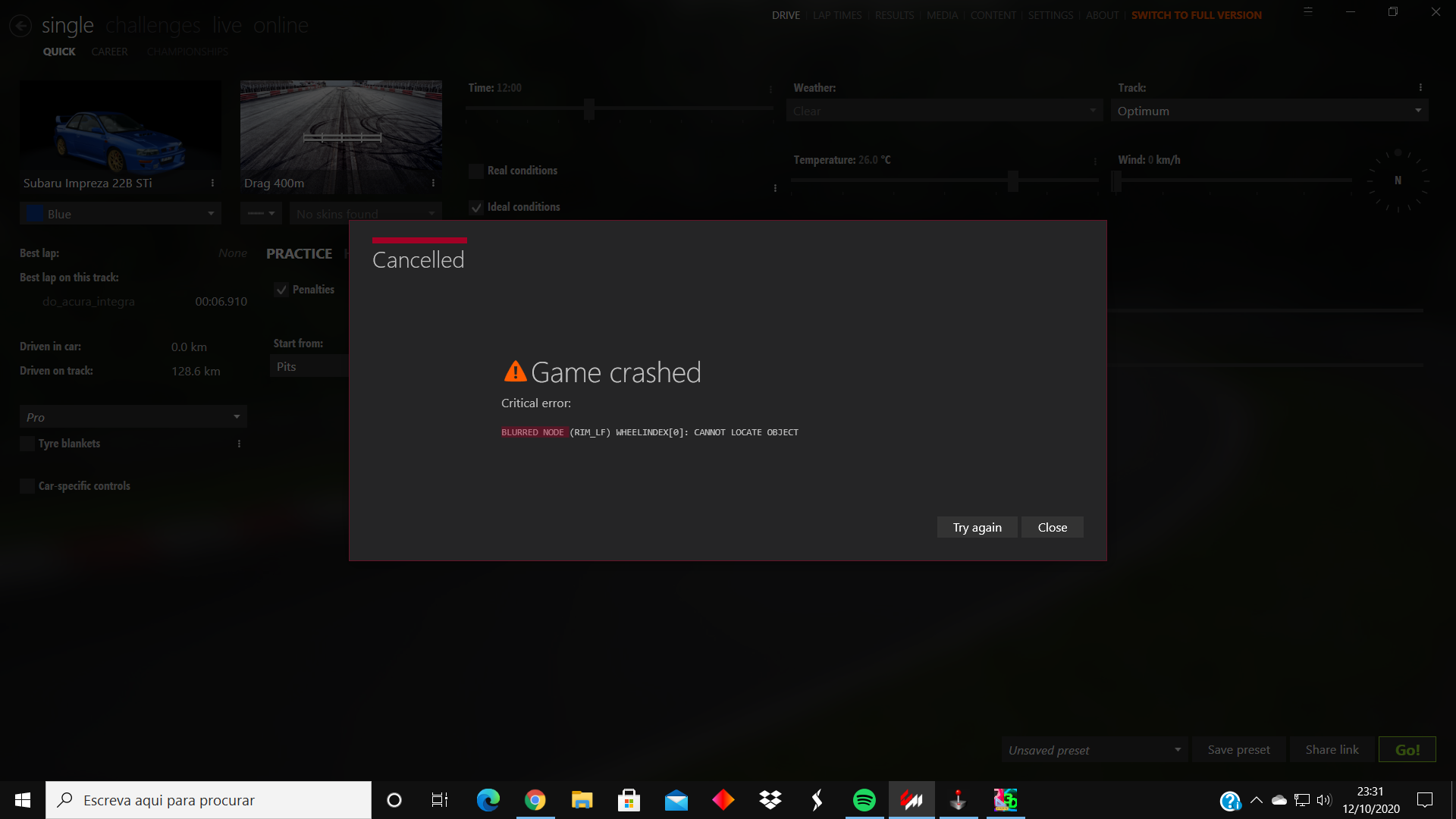Image resolution: width=1456 pixels, height=819 pixels.
Task: Open the track layout dropdown beside skins
Action: pos(261,214)
